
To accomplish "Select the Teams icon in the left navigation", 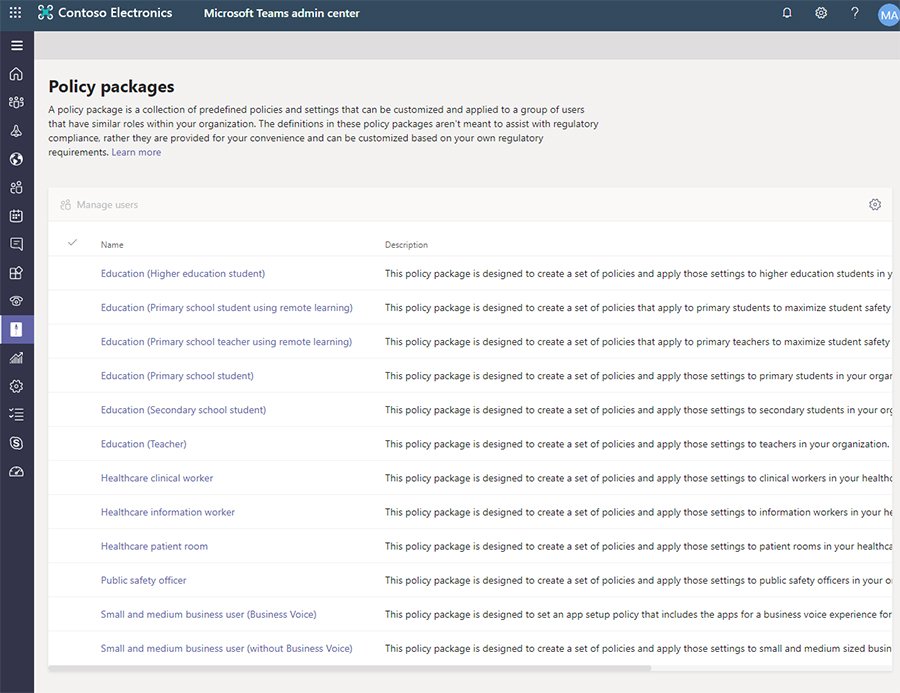I will click(16, 101).
